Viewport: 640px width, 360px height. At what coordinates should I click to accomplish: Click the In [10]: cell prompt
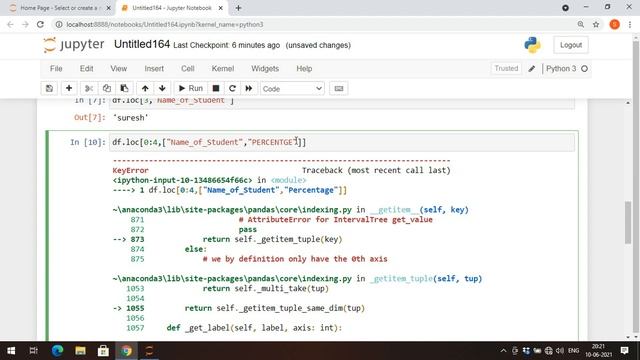click(88, 142)
